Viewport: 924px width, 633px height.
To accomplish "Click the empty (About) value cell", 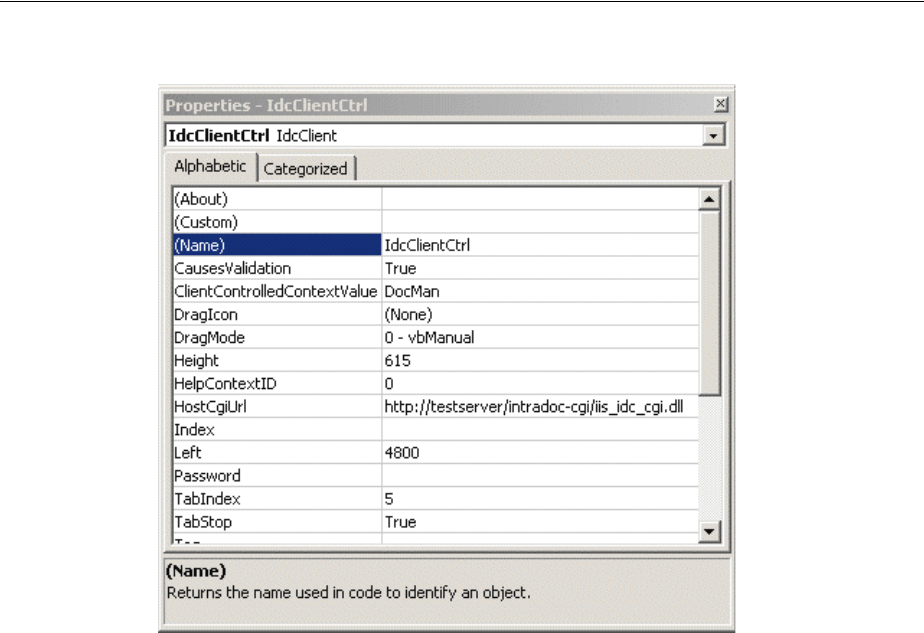I will point(540,199).
